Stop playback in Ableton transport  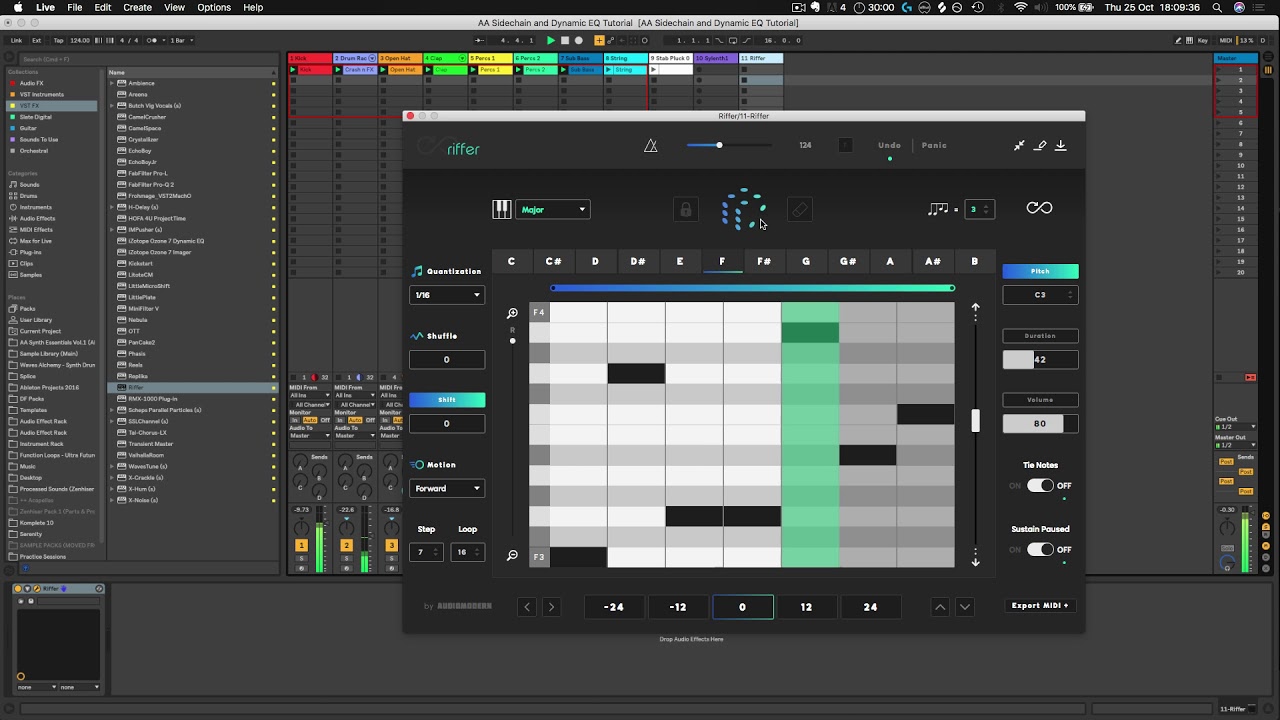[564, 40]
